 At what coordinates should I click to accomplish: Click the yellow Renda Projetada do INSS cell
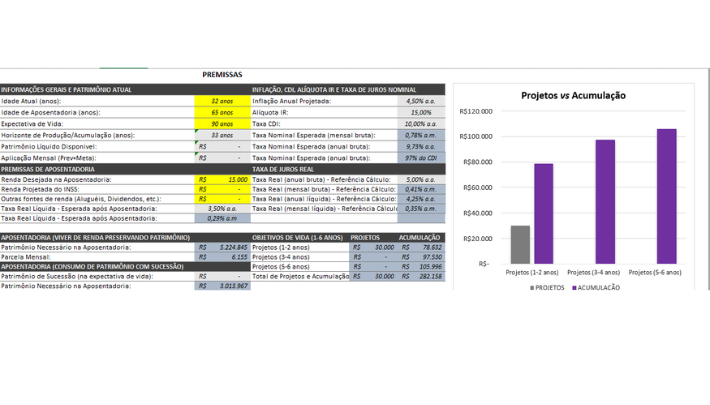221,189
